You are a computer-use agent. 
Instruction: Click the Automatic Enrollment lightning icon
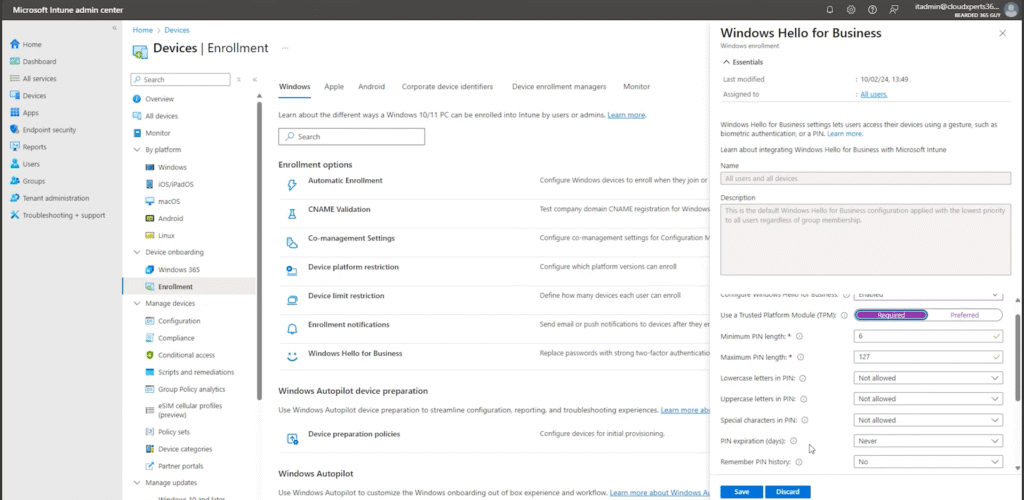coord(293,185)
